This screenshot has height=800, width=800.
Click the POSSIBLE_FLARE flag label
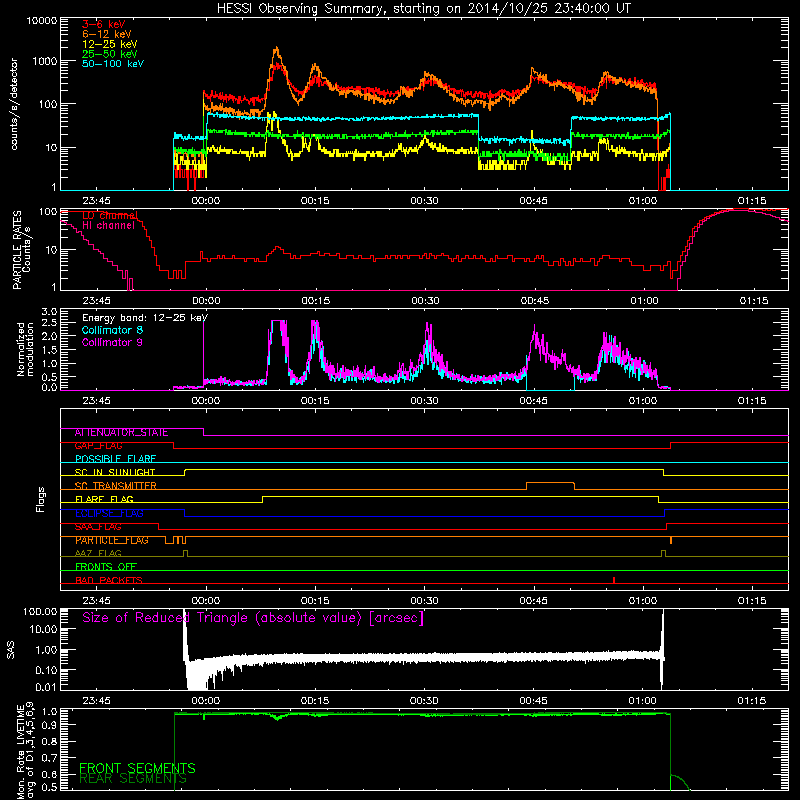[115, 459]
